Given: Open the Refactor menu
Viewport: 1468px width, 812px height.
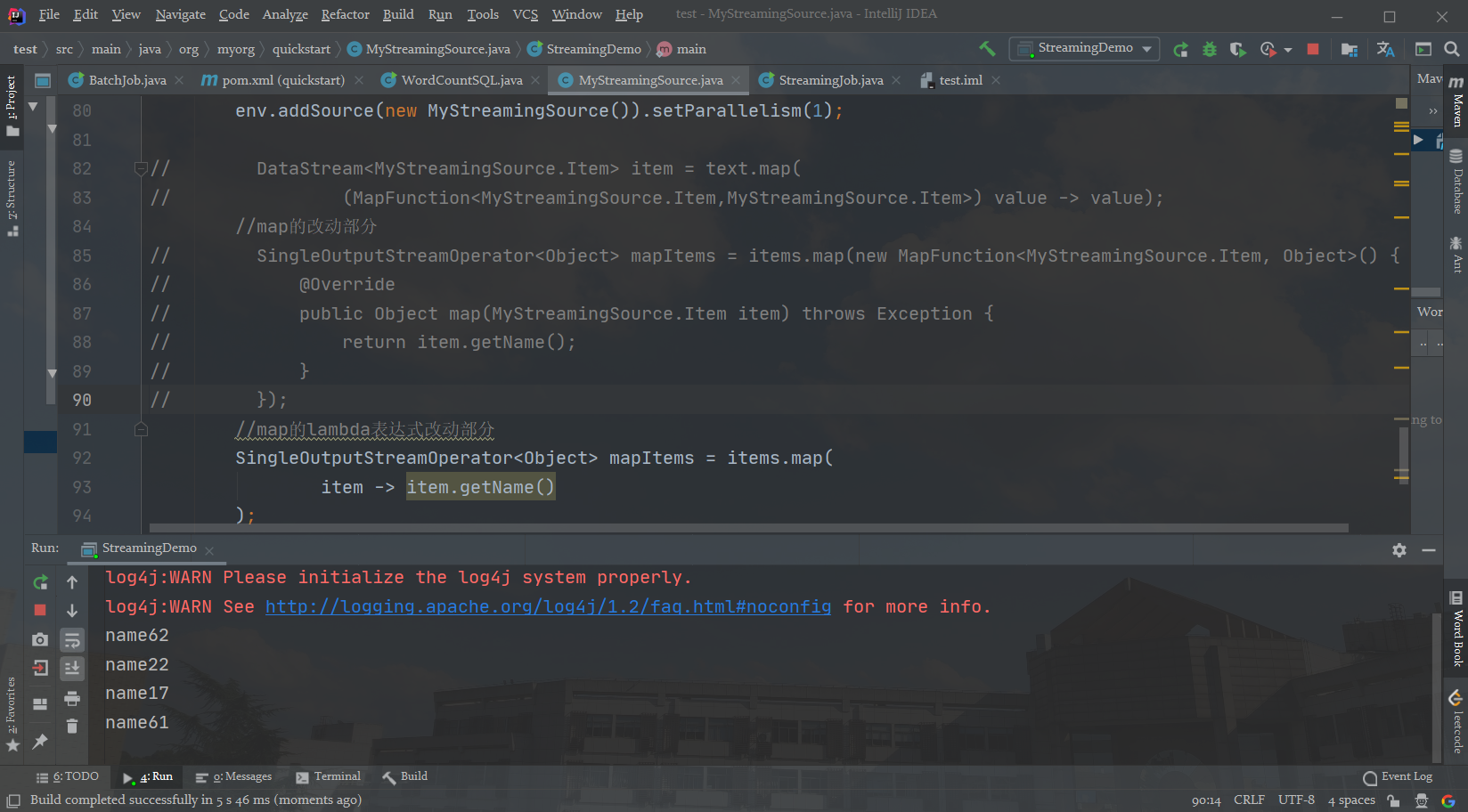Looking at the screenshot, I should pos(345,14).
